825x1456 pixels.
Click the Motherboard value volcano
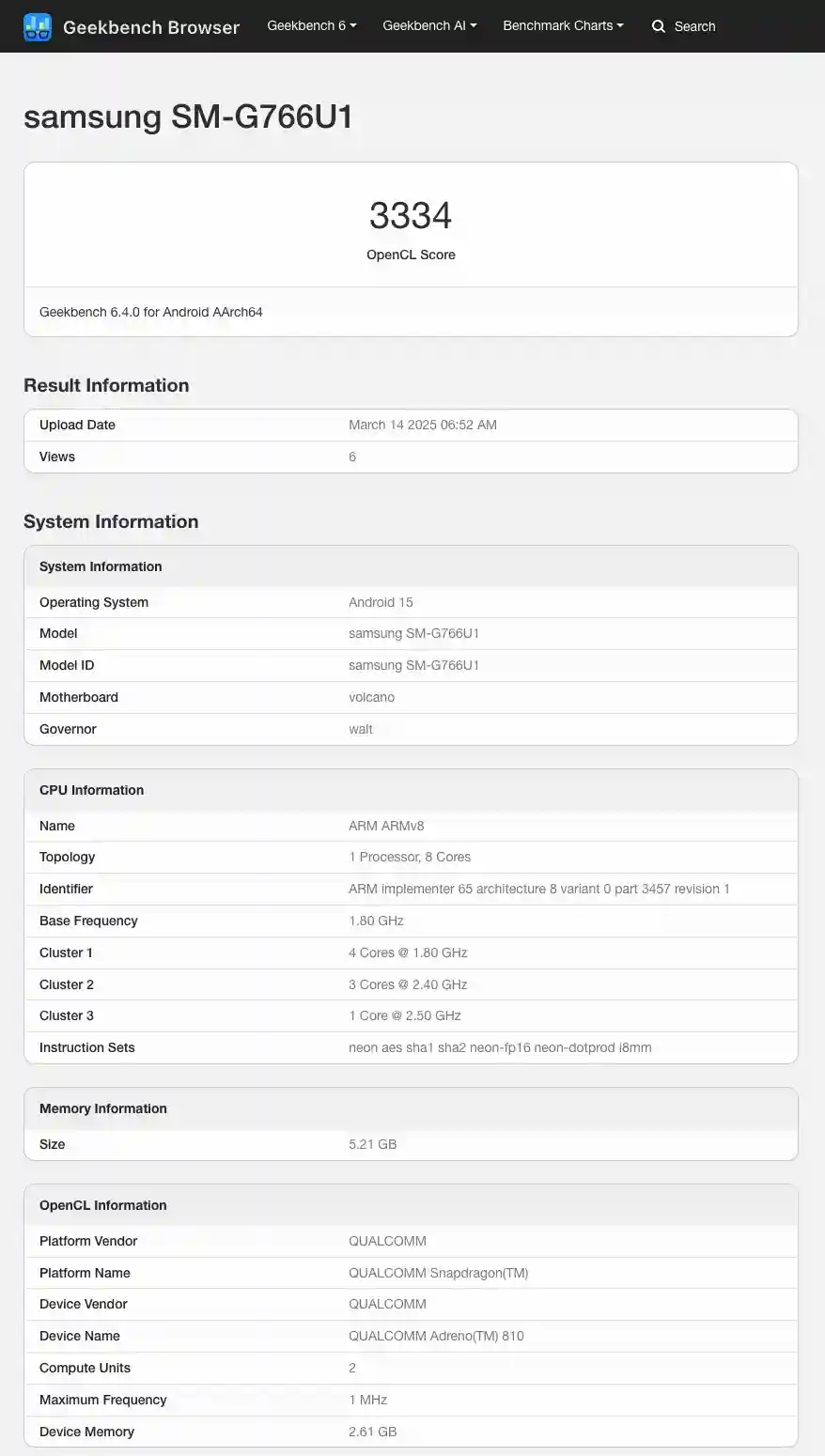[x=371, y=697]
